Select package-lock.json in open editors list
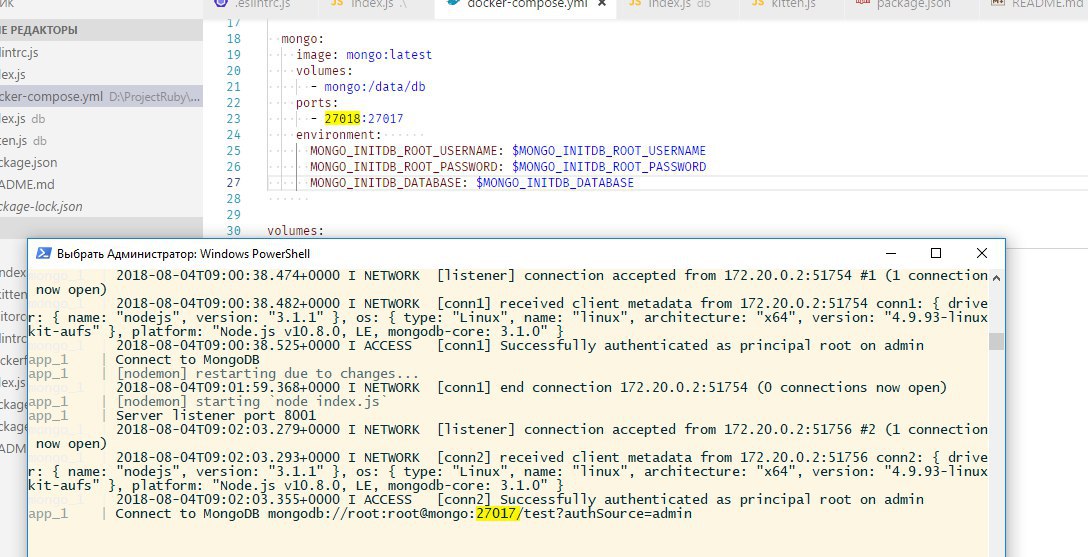 click(101, 206)
